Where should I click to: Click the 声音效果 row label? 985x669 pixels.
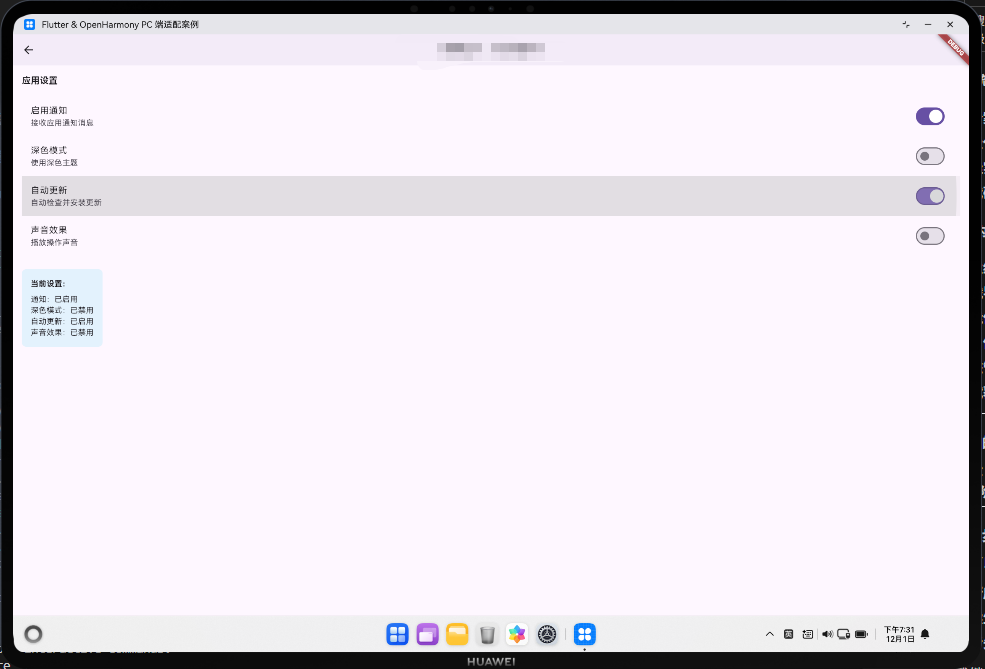49,230
